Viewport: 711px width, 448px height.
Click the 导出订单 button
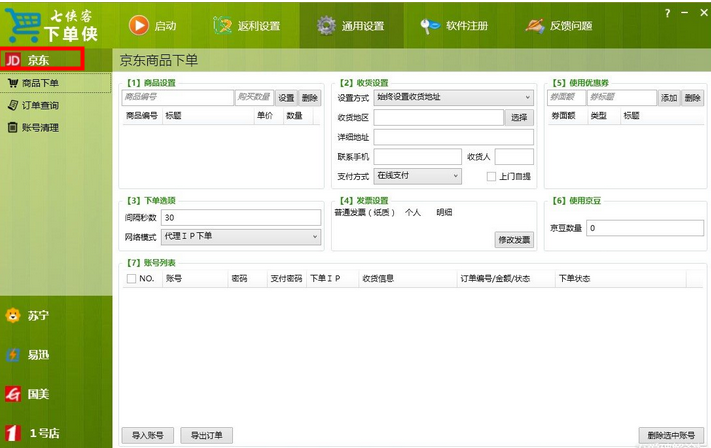tap(207, 435)
